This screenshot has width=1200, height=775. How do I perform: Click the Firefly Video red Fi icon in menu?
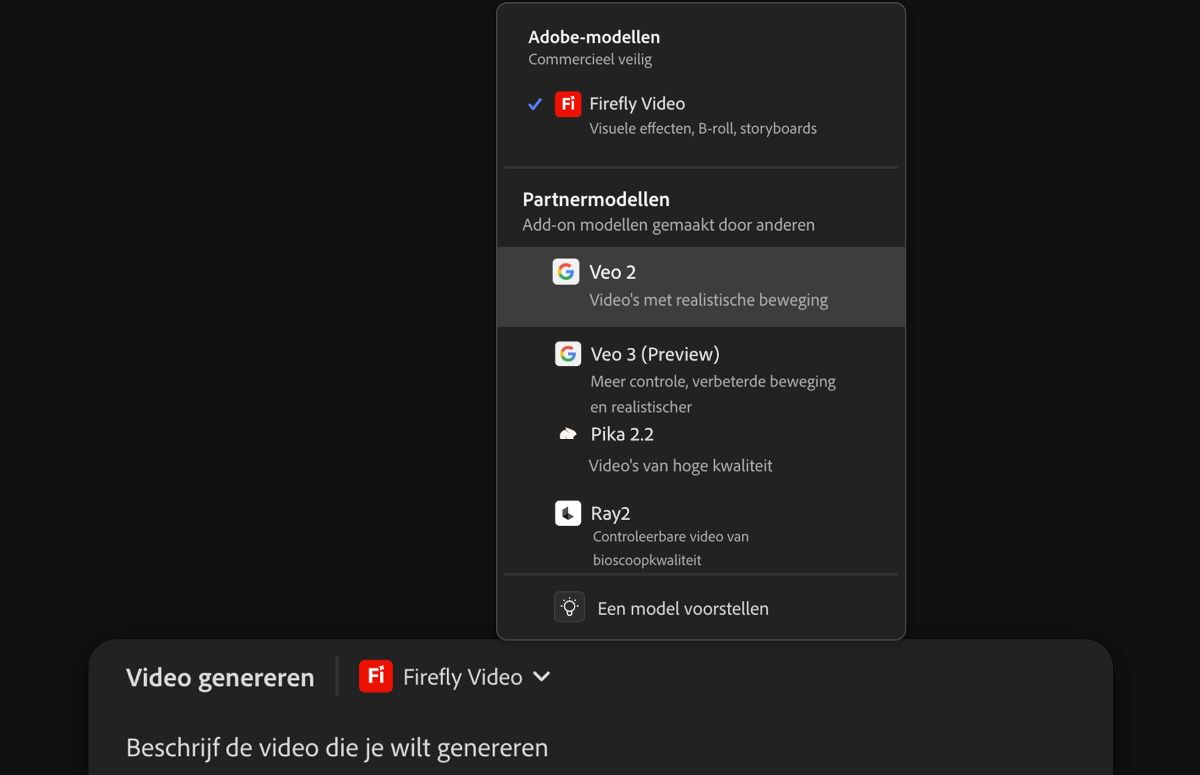click(x=568, y=103)
